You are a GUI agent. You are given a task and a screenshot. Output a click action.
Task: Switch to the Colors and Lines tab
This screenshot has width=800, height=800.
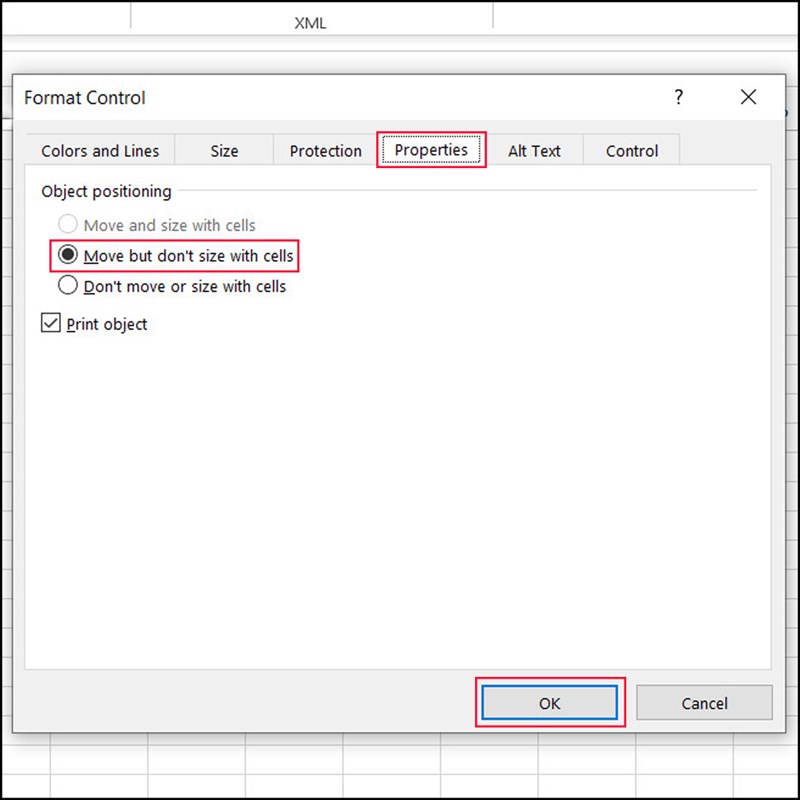pyautogui.click(x=99, y=150)
